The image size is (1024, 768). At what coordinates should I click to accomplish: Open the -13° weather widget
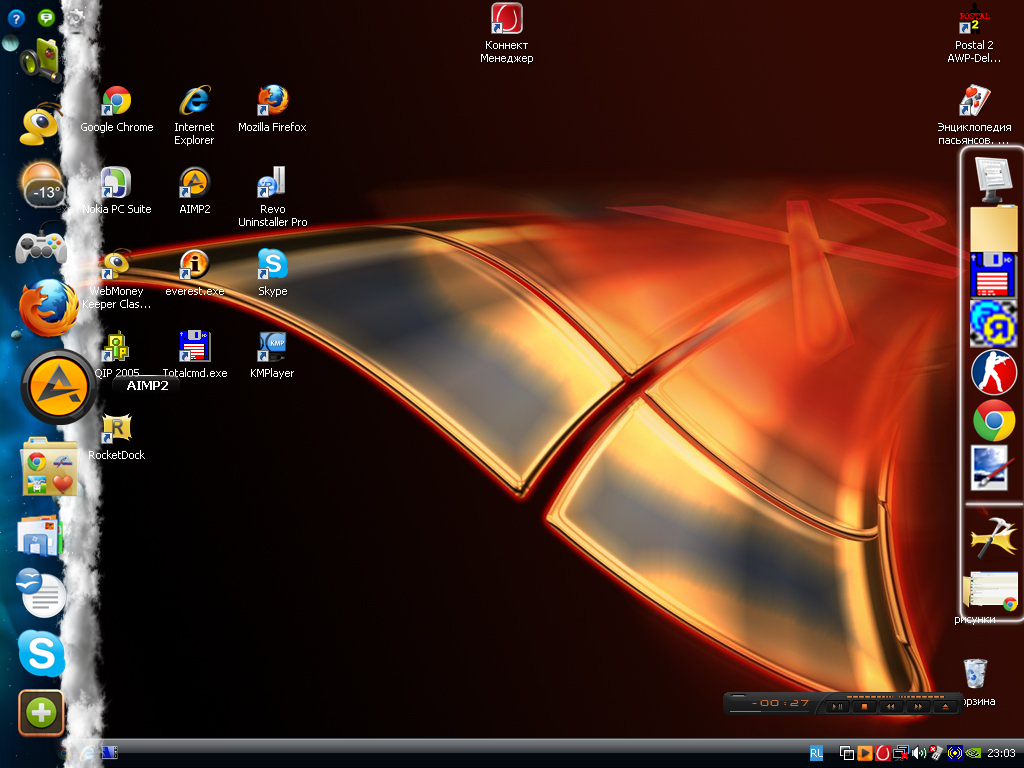pos(43,187)
